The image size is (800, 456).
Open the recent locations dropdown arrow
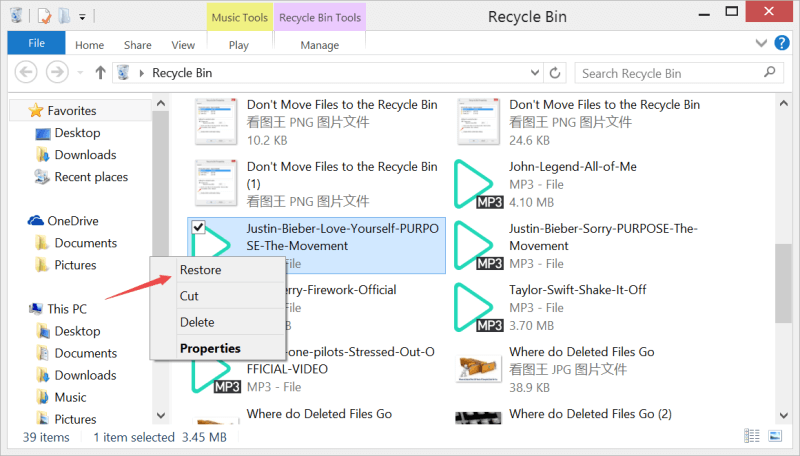tap(80, 73)
